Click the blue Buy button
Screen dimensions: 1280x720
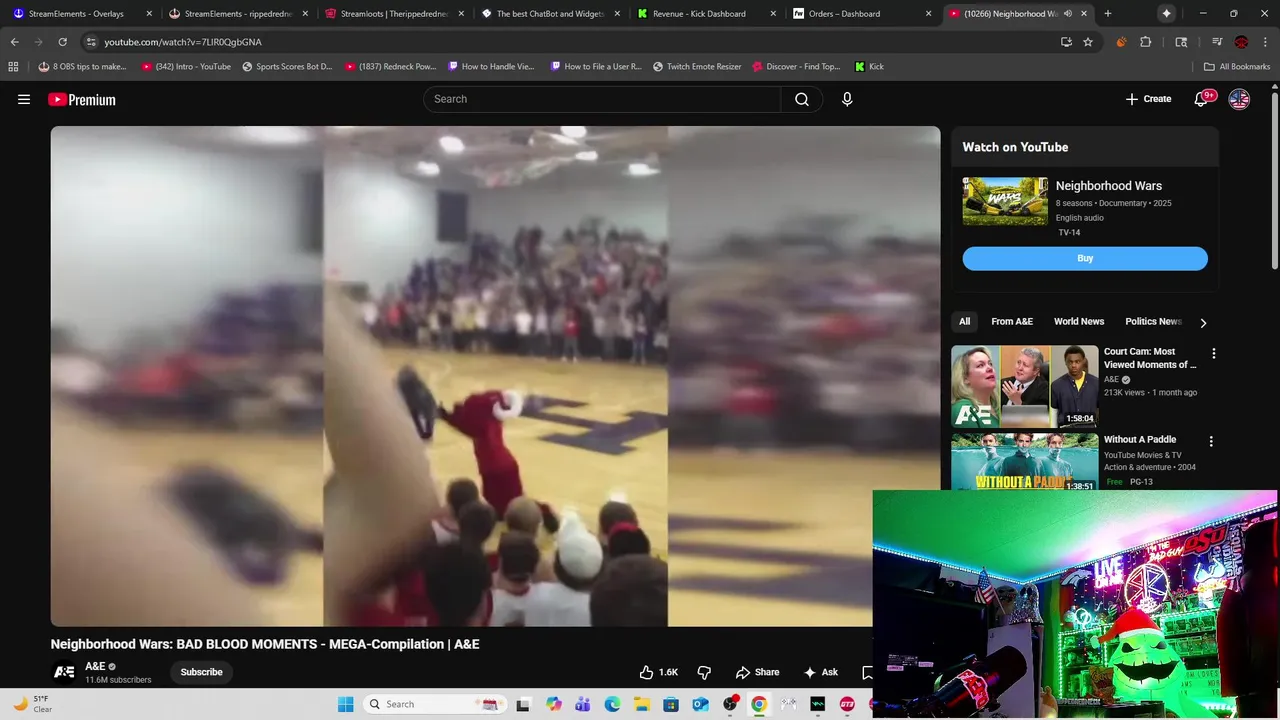[1085, 258]
